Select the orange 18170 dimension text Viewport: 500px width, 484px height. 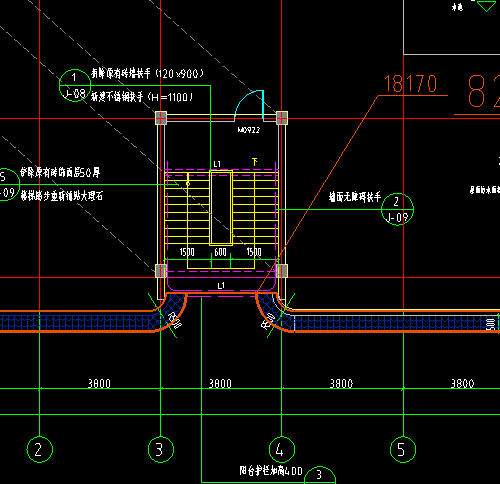click(x=410, y=84)
